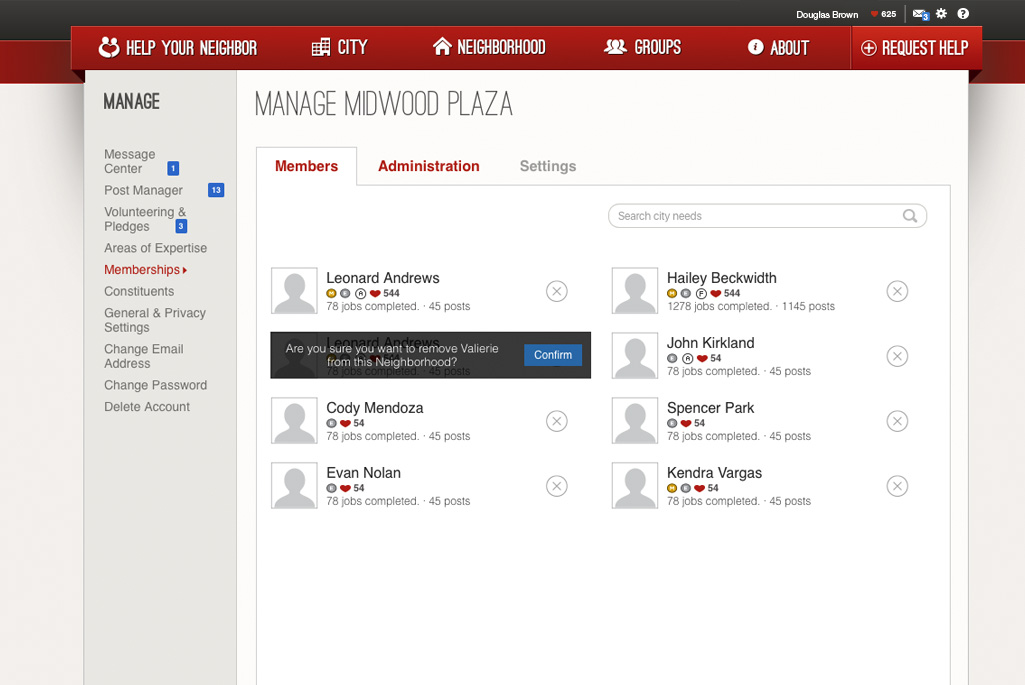Open the settings gear icon
The height and width of the screenshot is (685, 1025).
(941, 14)
